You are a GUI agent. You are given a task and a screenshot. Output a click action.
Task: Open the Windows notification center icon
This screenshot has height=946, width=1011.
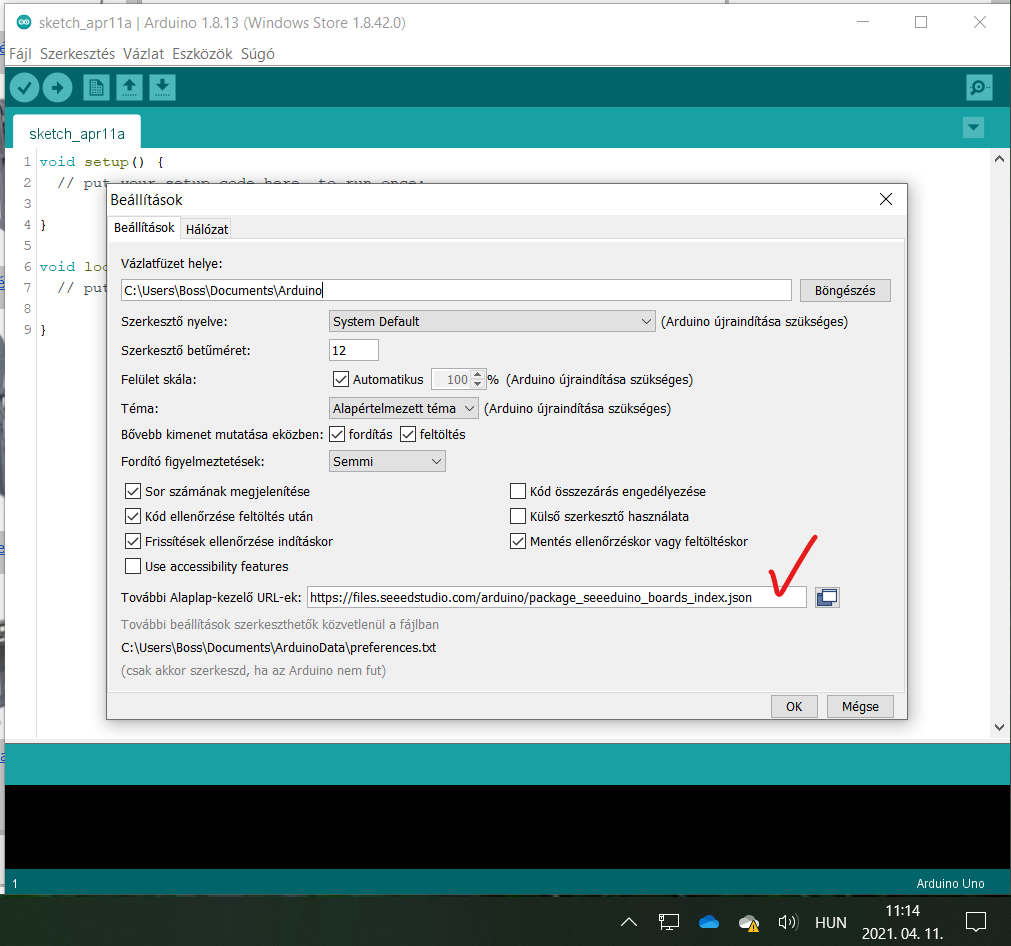coord(976,922)
